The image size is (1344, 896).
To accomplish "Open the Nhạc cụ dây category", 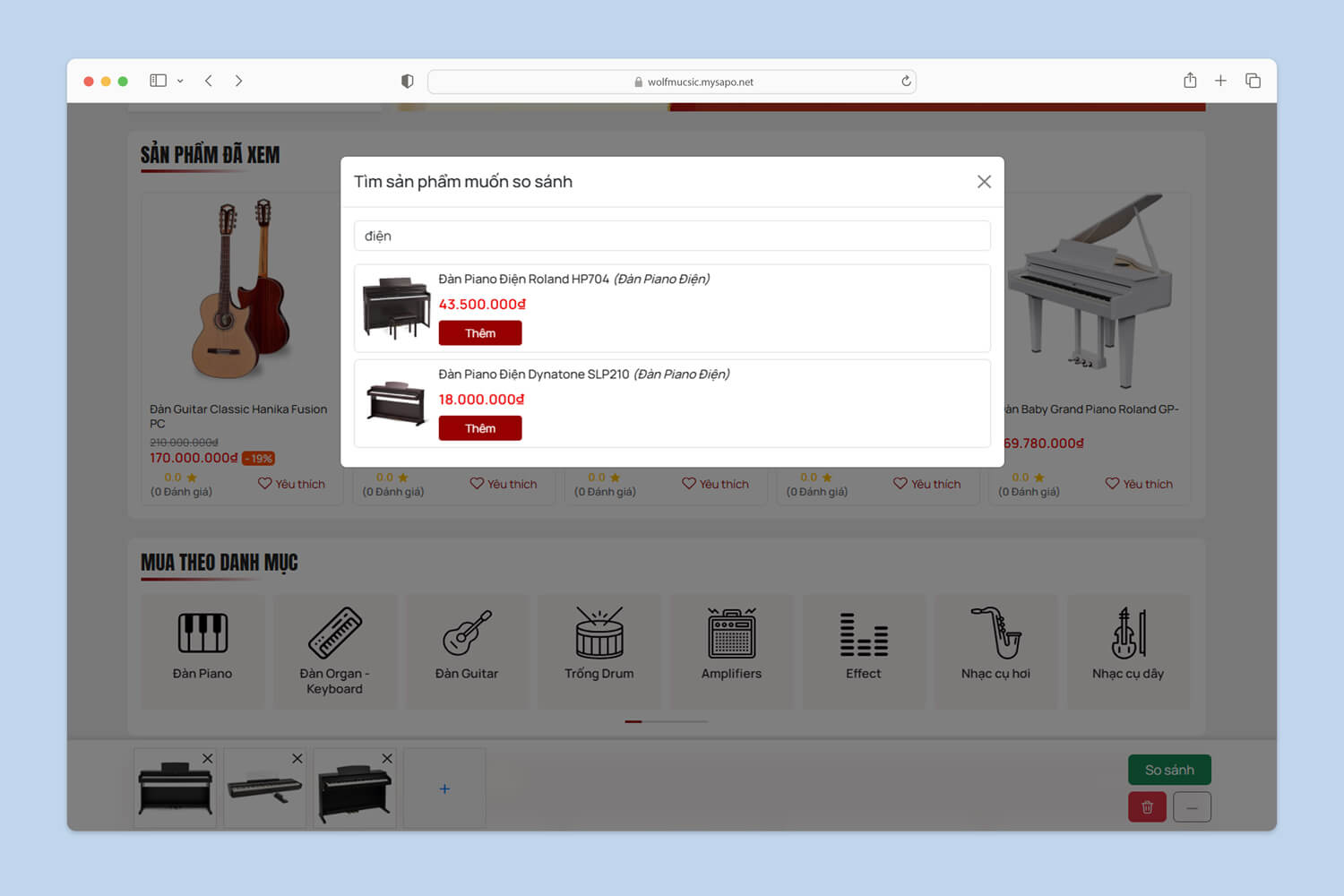I will [1128, 651].
